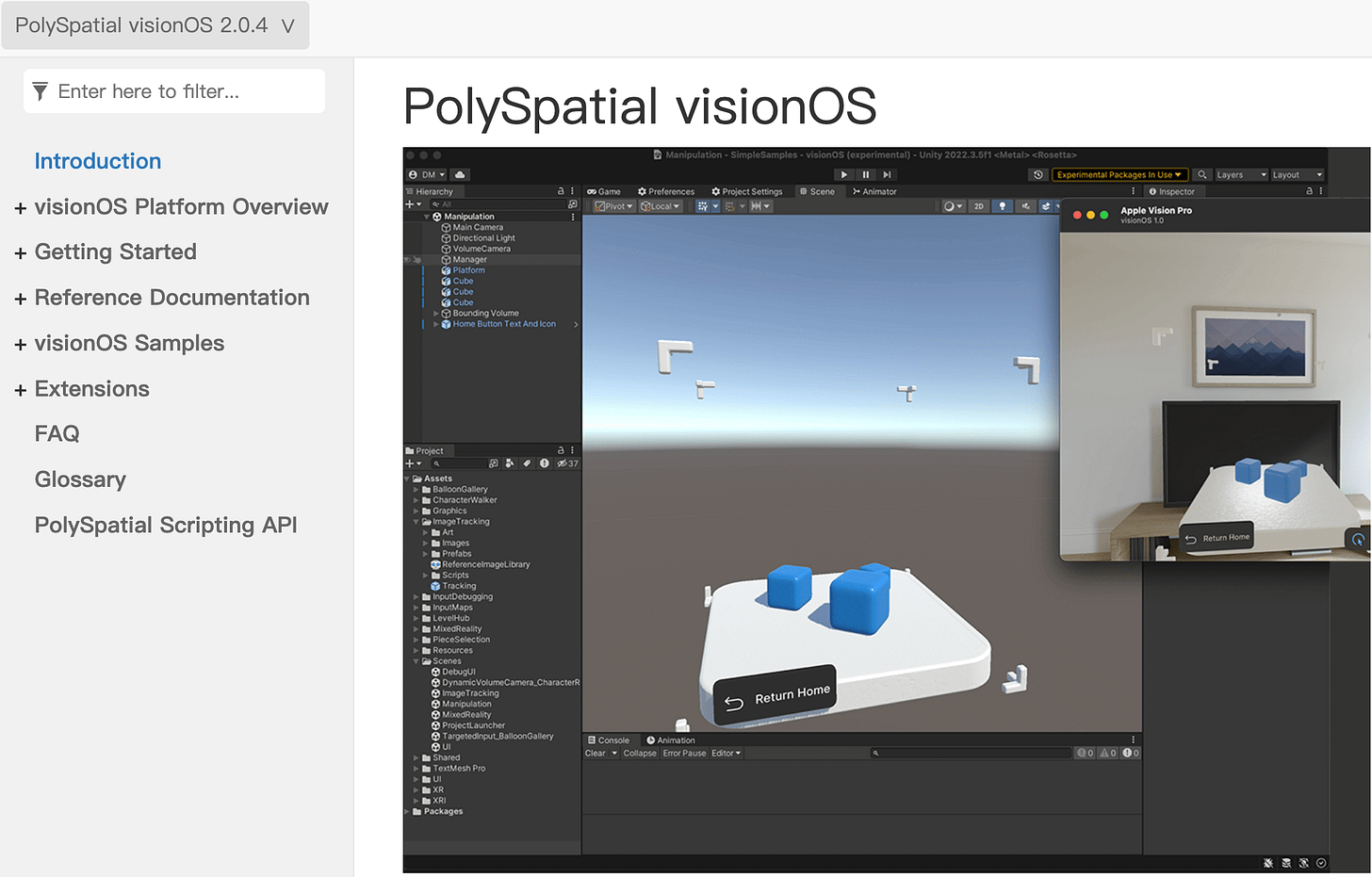Switch to the Preferences tab

[x=666, y=191]
